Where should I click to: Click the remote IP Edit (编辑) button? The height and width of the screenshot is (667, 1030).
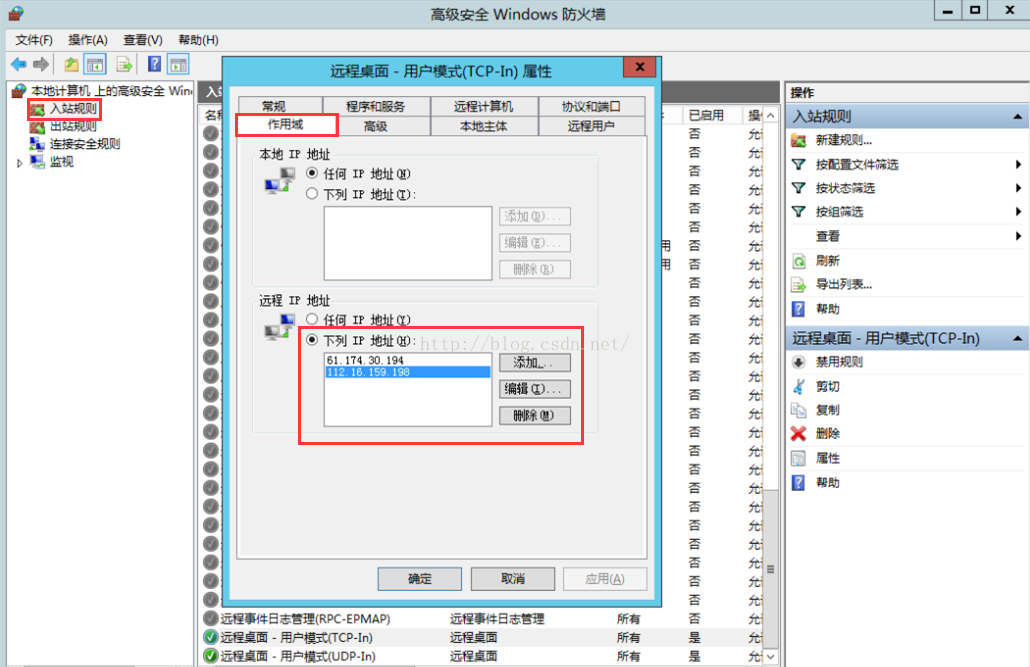[x=535, y=389]
